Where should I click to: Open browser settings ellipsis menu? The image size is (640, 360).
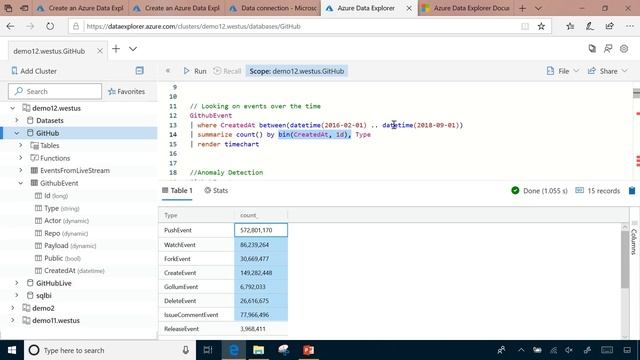point(629,26)
